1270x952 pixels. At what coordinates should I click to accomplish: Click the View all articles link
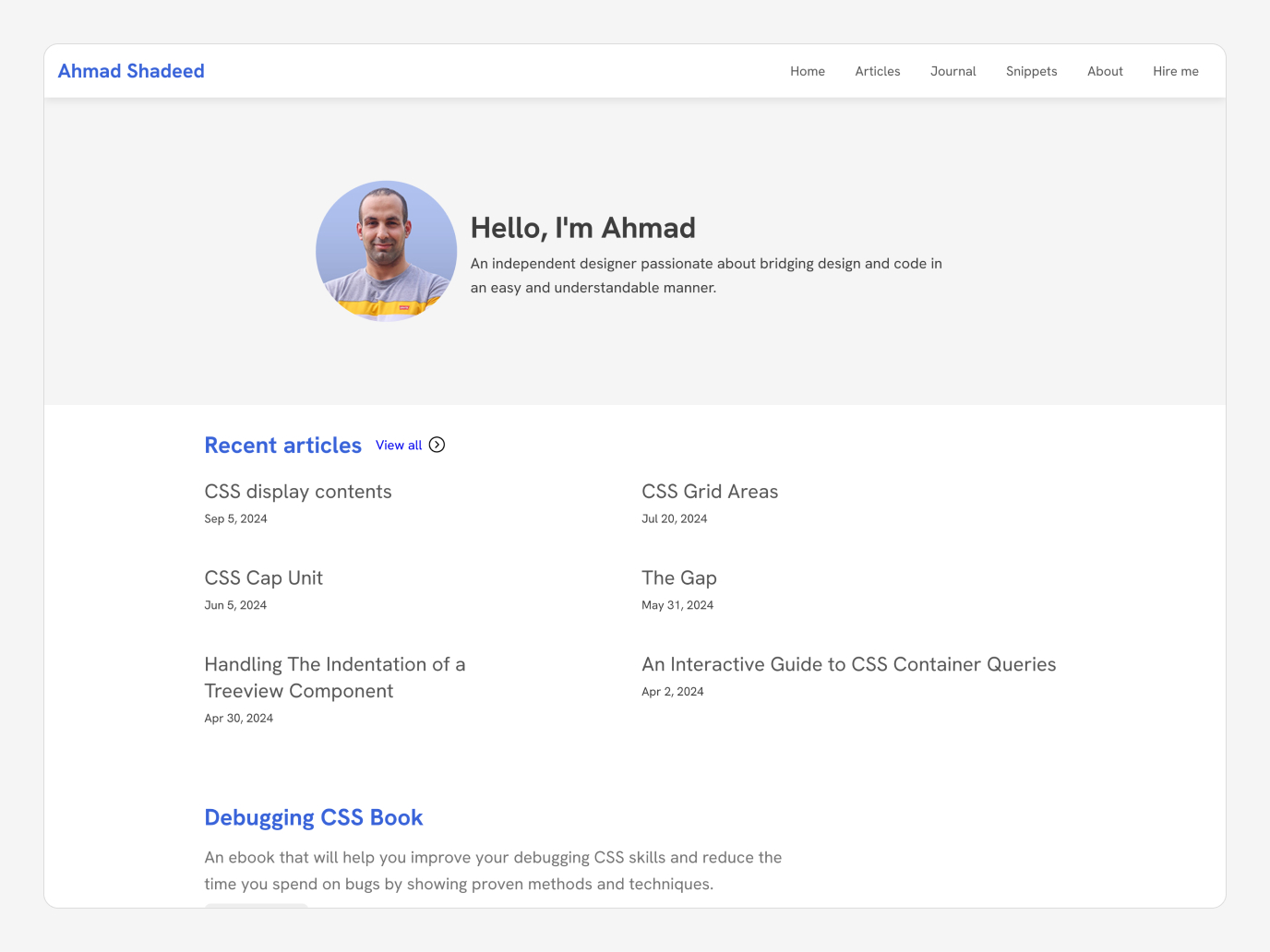pos(399,446)
